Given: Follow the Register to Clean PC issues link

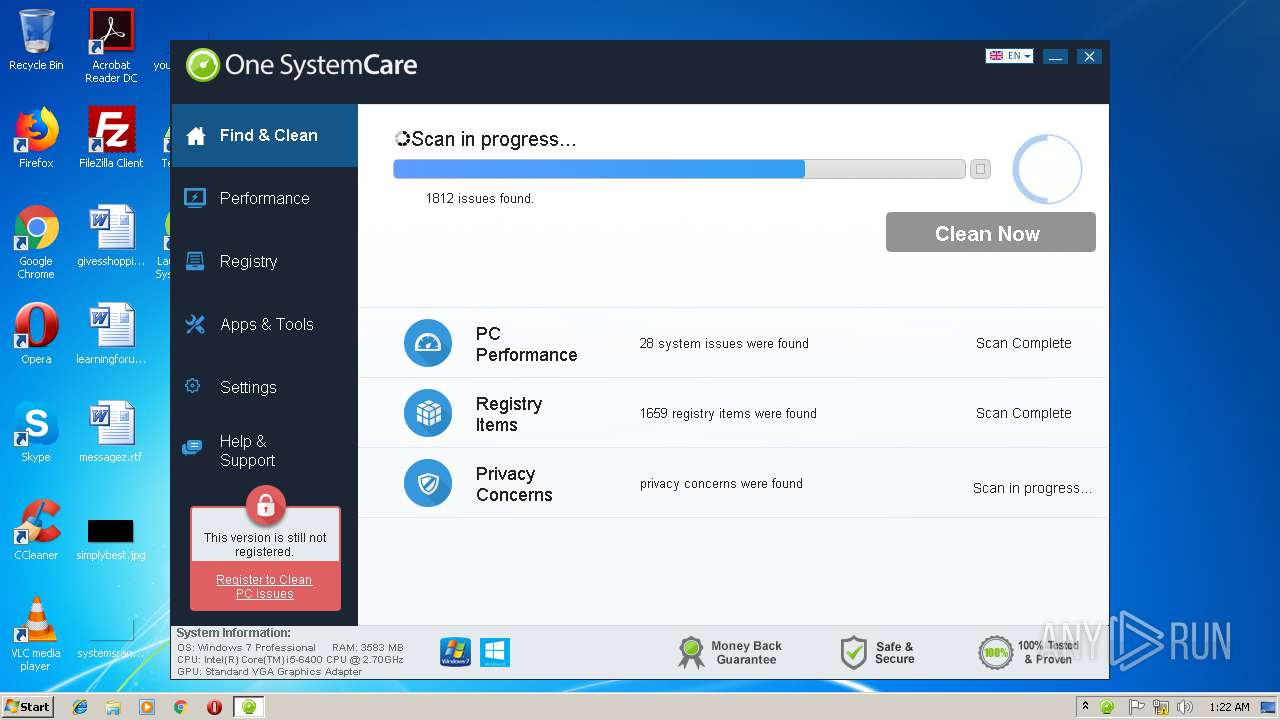Looking at the screenshot, I should [264, 587].
